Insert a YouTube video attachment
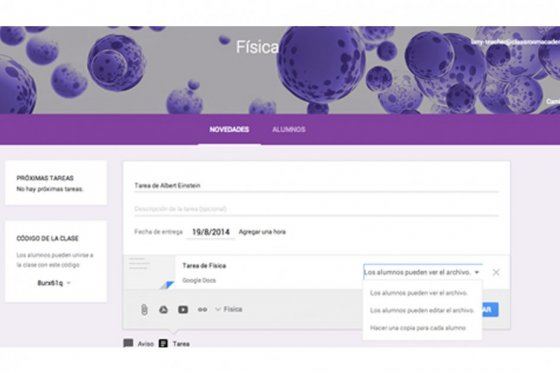 coord(183,309)
